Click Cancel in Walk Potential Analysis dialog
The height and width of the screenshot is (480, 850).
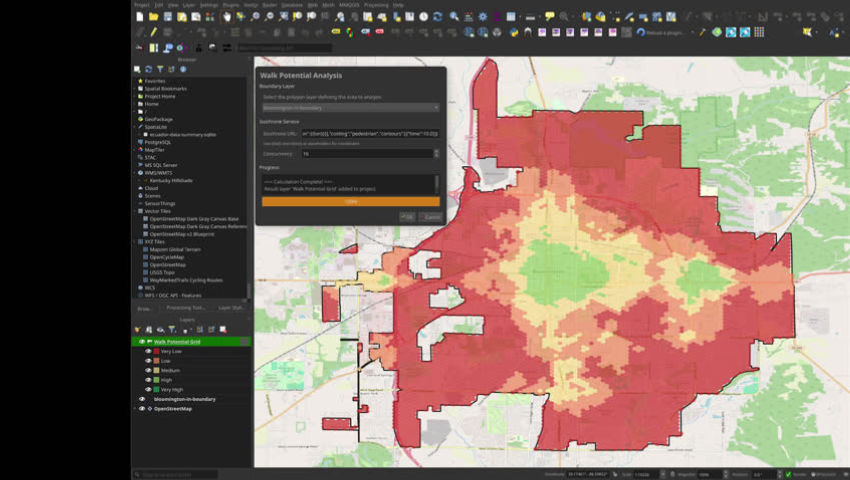(x=431, y=216)
